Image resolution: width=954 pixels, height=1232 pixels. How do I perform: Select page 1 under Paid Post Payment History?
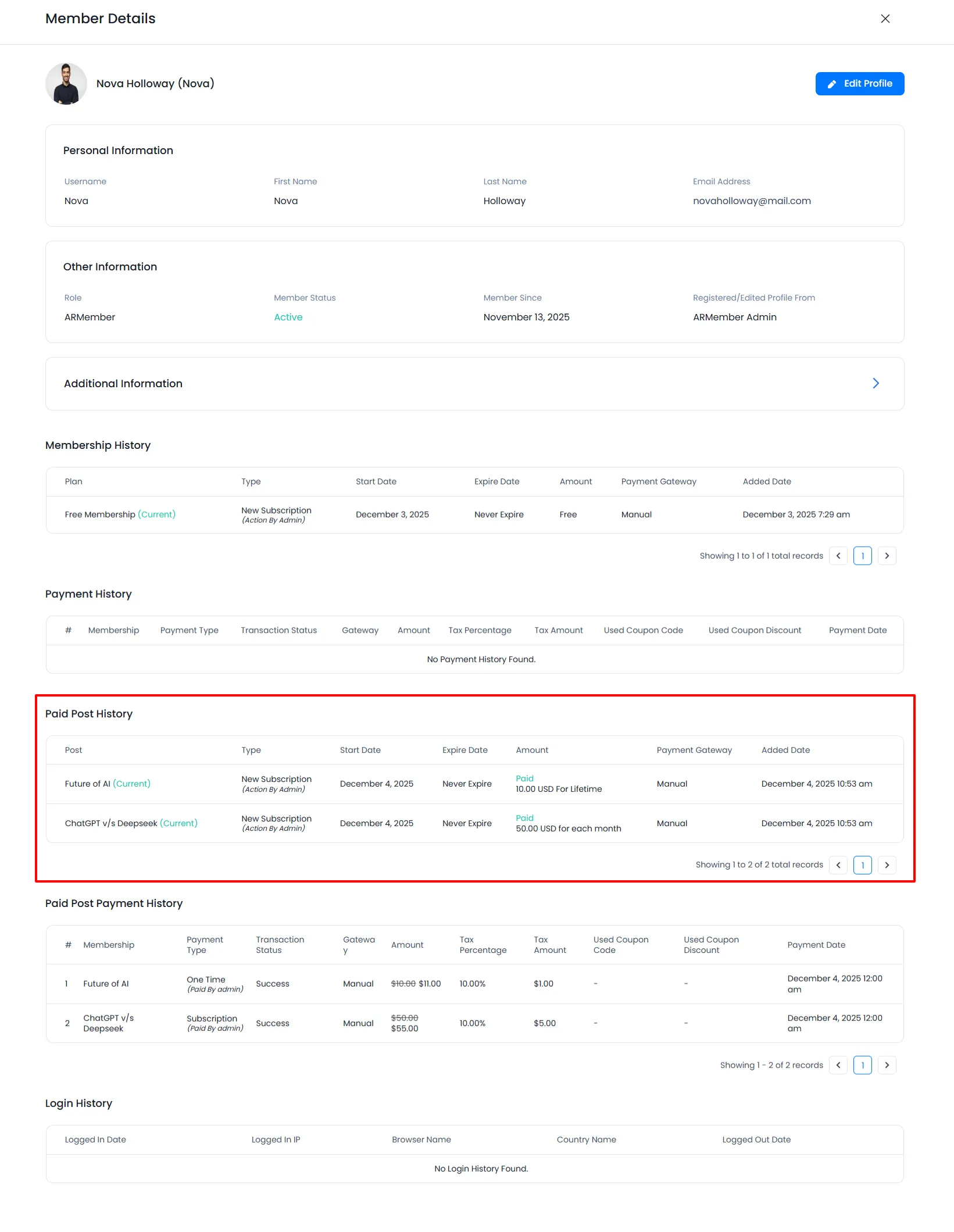coord(863,1065)
